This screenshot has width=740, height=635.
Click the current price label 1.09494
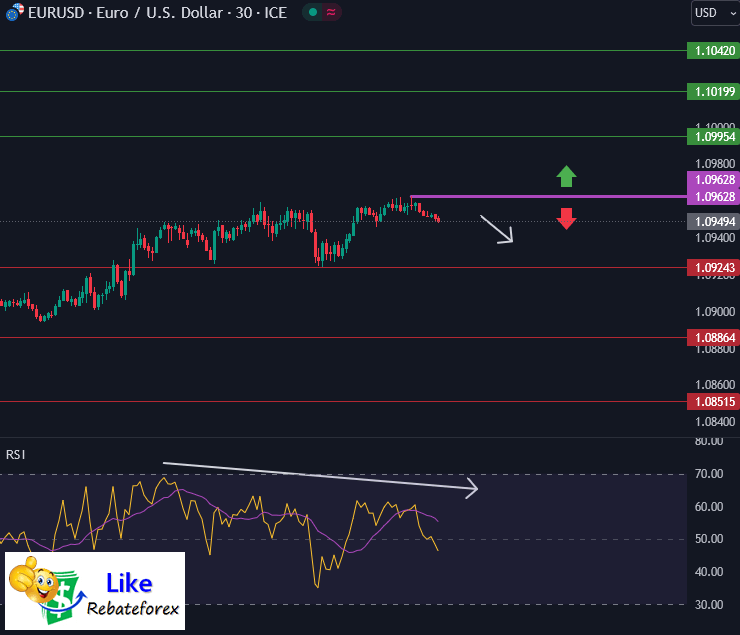714,221
